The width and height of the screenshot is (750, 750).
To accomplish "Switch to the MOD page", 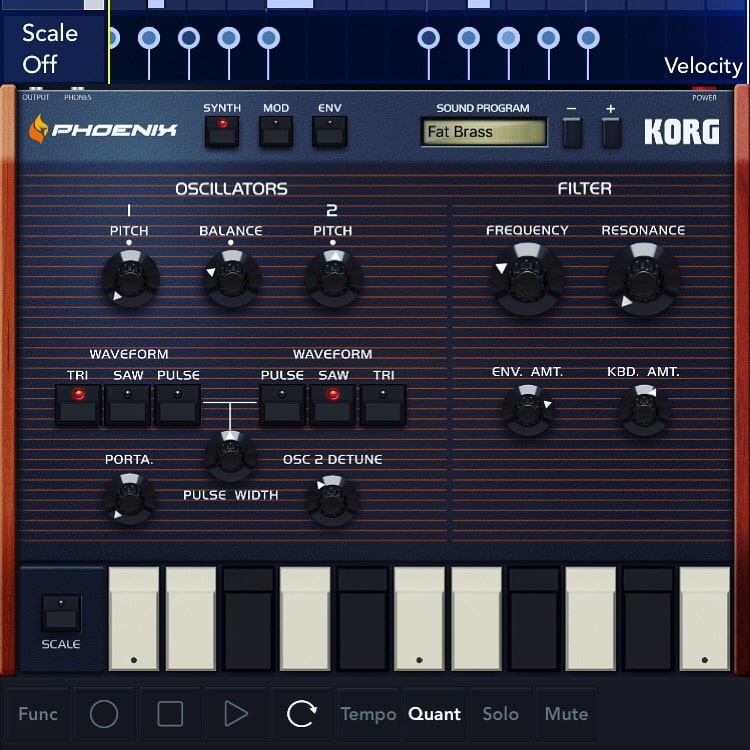I will click(276, 131).
